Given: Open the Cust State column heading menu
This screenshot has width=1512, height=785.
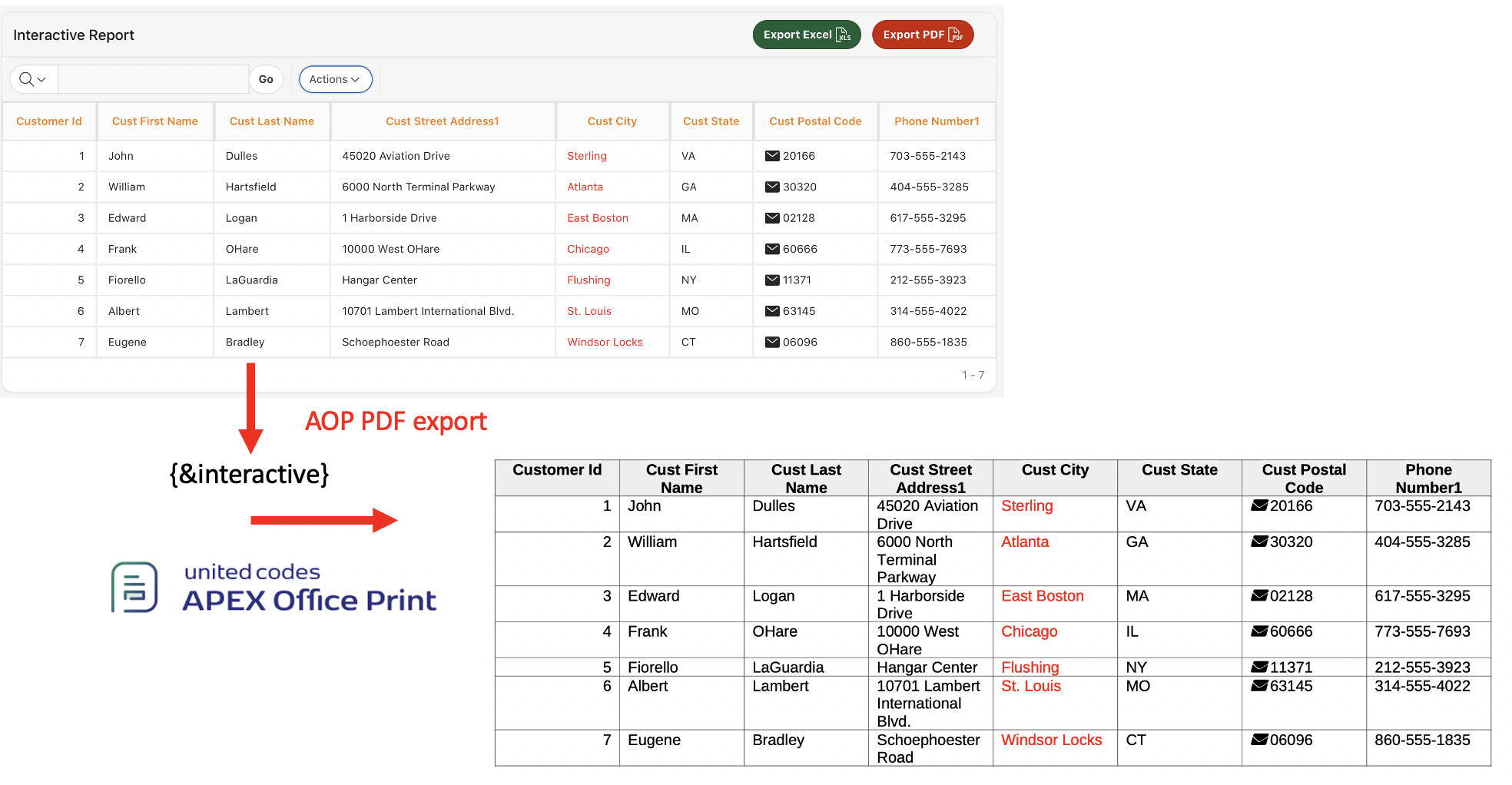Looking at the screenshot, I should coord(711,121).
